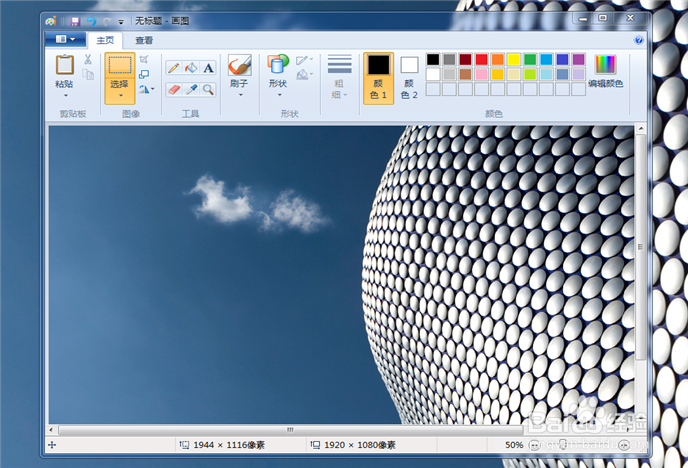Expand the Brushes dropdown arrow
This screenshot has width=688, height=468.
point(240,95)
